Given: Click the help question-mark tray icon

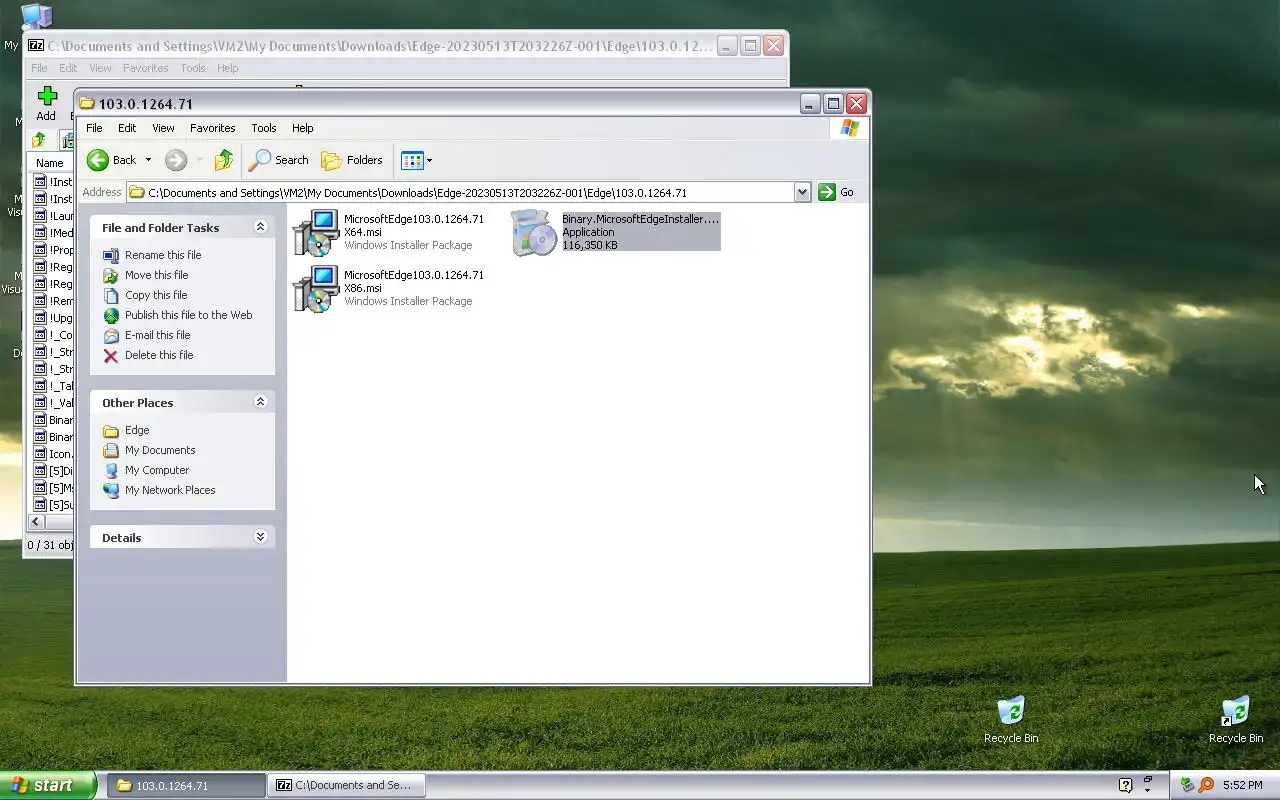Looking at the screenshot, I should (x=1125, y=785).
